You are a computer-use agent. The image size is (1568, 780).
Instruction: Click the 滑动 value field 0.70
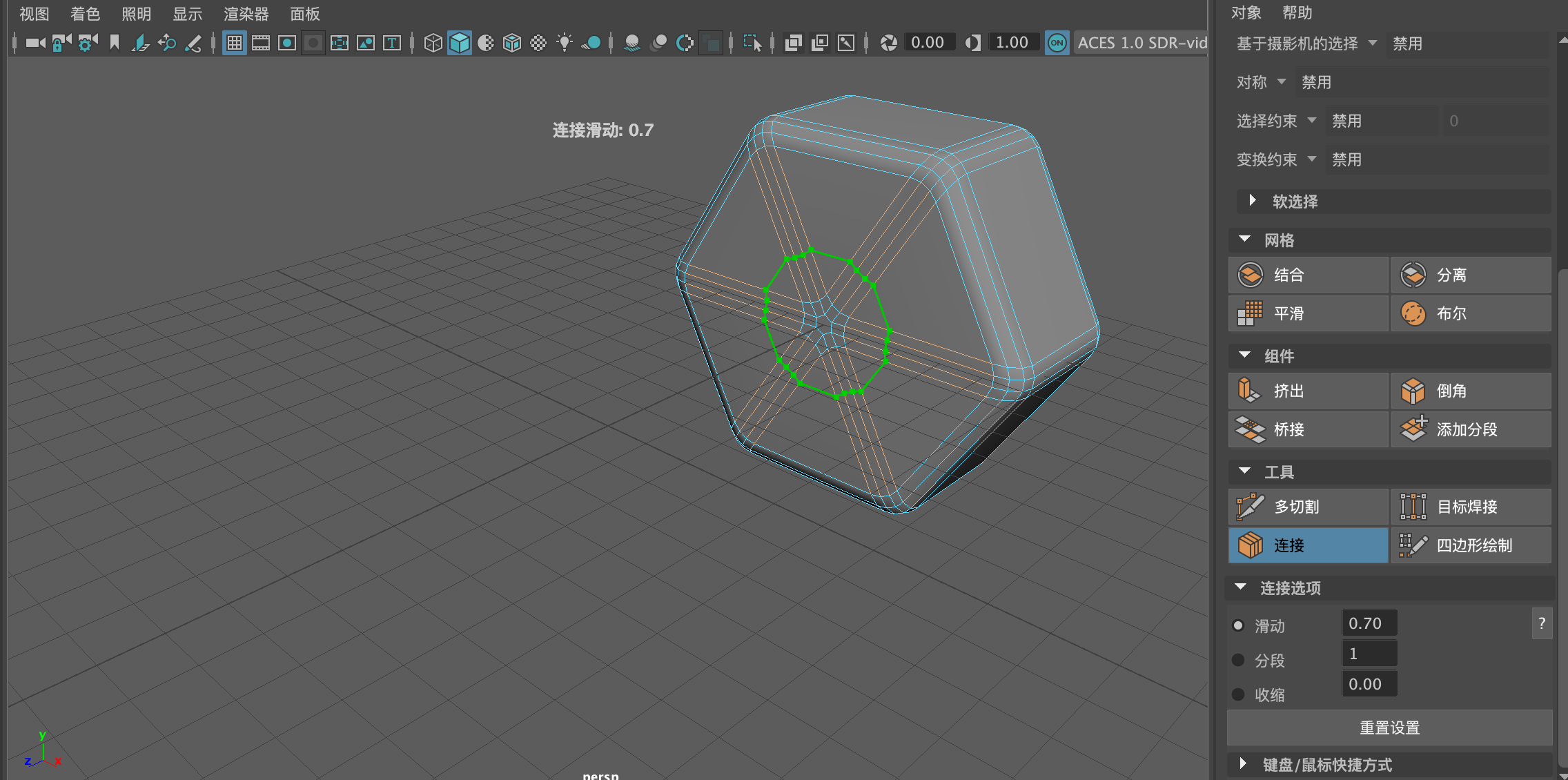tap(1369, 623)
